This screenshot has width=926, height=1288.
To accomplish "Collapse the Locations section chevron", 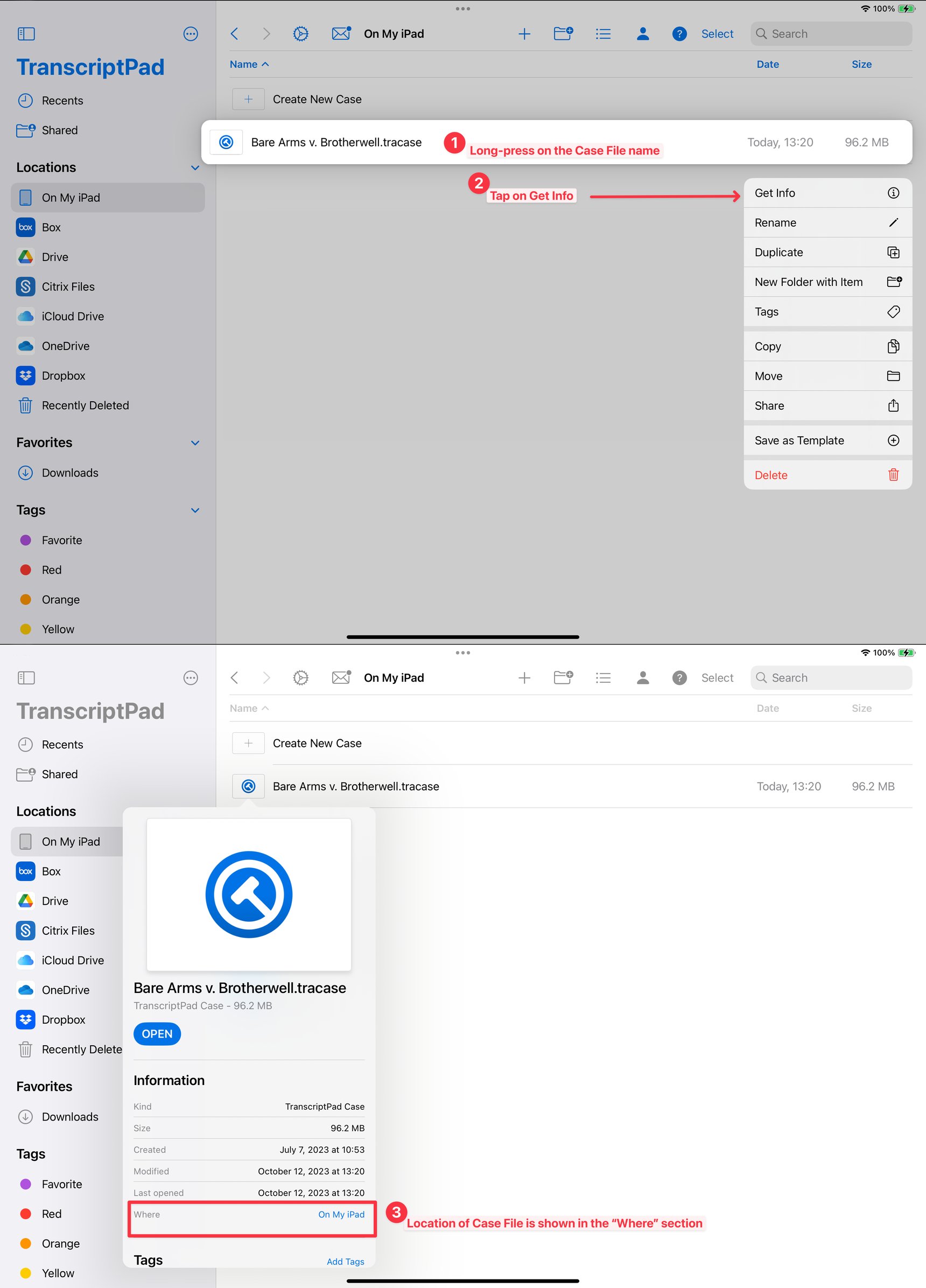I will pyautogui.click(x=195, y=168).
